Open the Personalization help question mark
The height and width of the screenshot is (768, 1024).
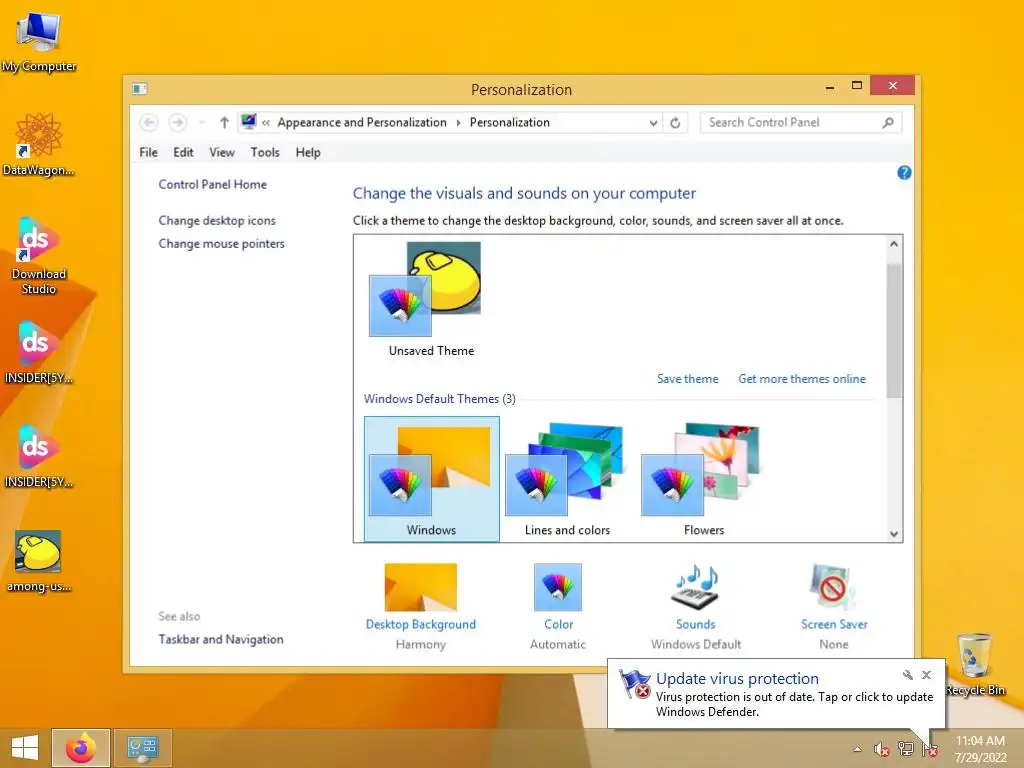904,172
